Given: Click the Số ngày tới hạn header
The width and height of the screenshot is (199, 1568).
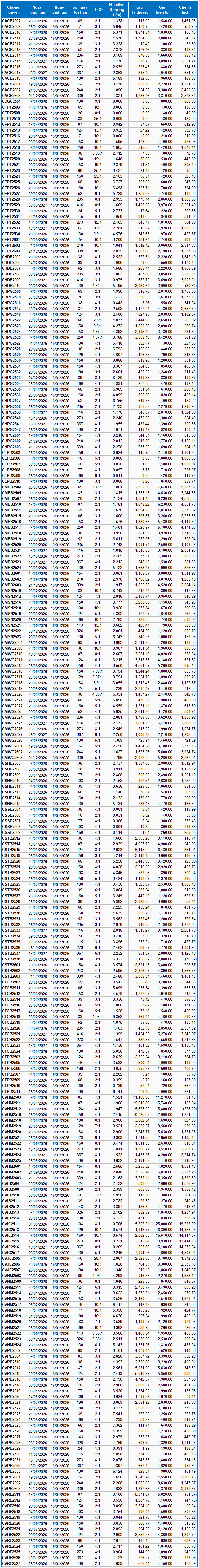Looking at the screenshot, I should click(x=80, y=9).
